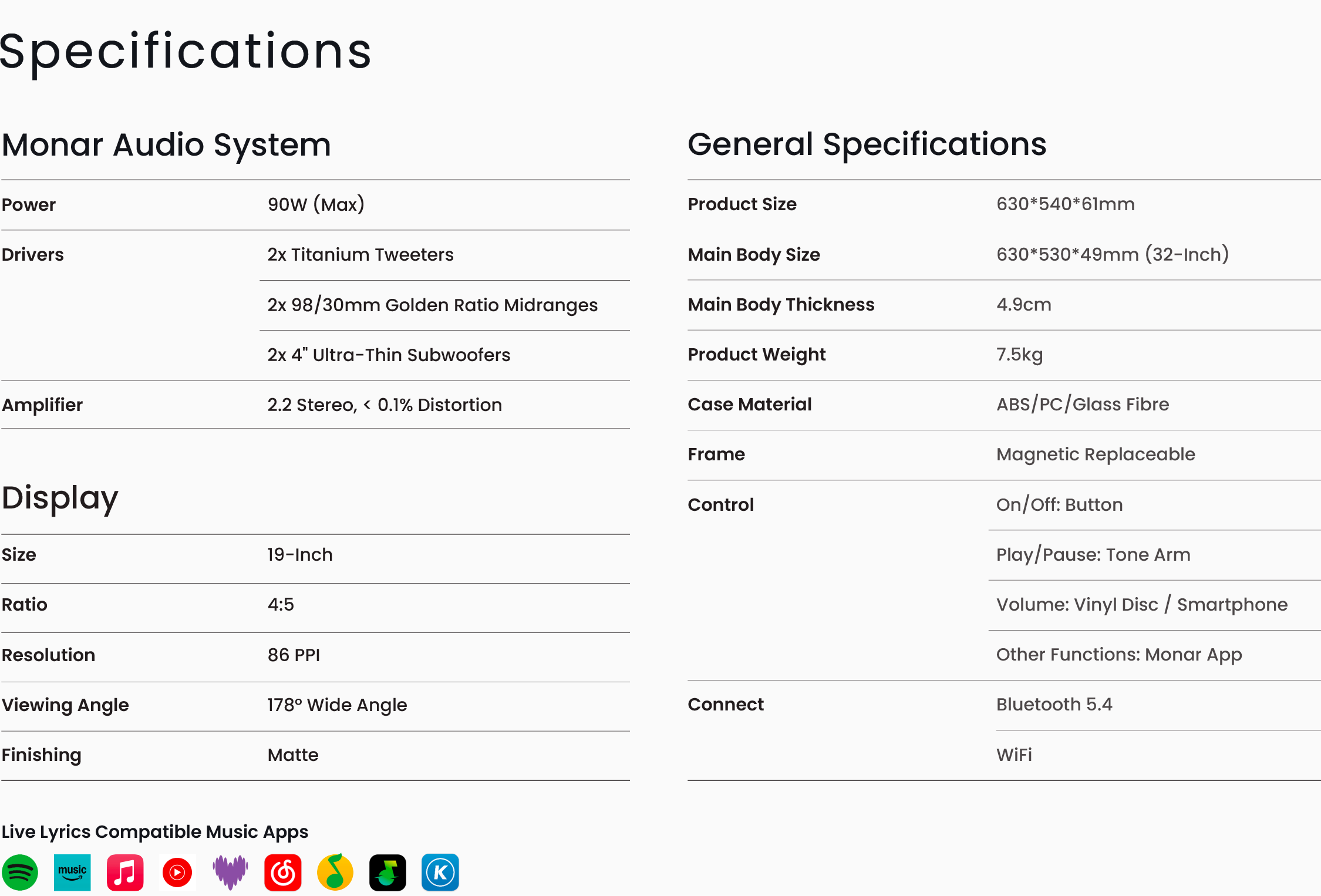The height and width of the screenshot is (896, 1321).
Task: Click the black and green music note icon
Action: 387,873
